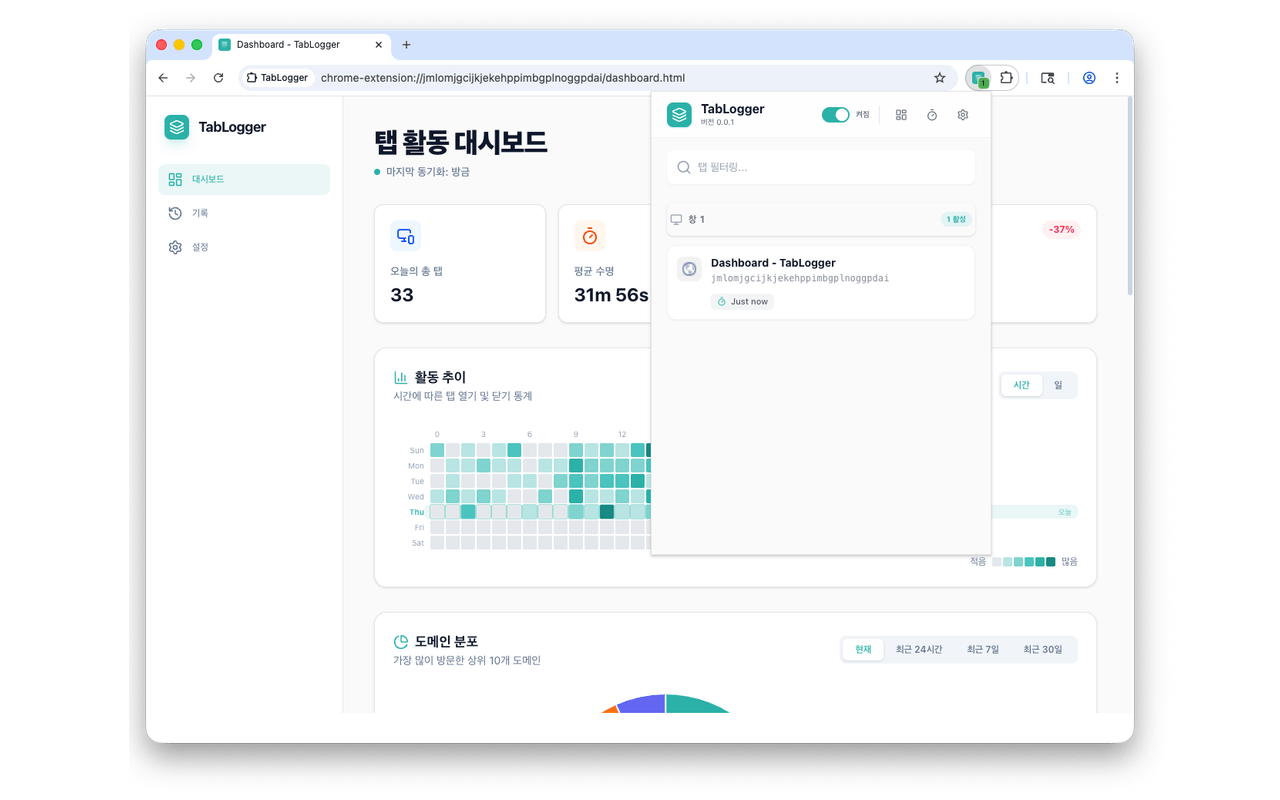Switch activity chart to 일 view

point(1058,385)
